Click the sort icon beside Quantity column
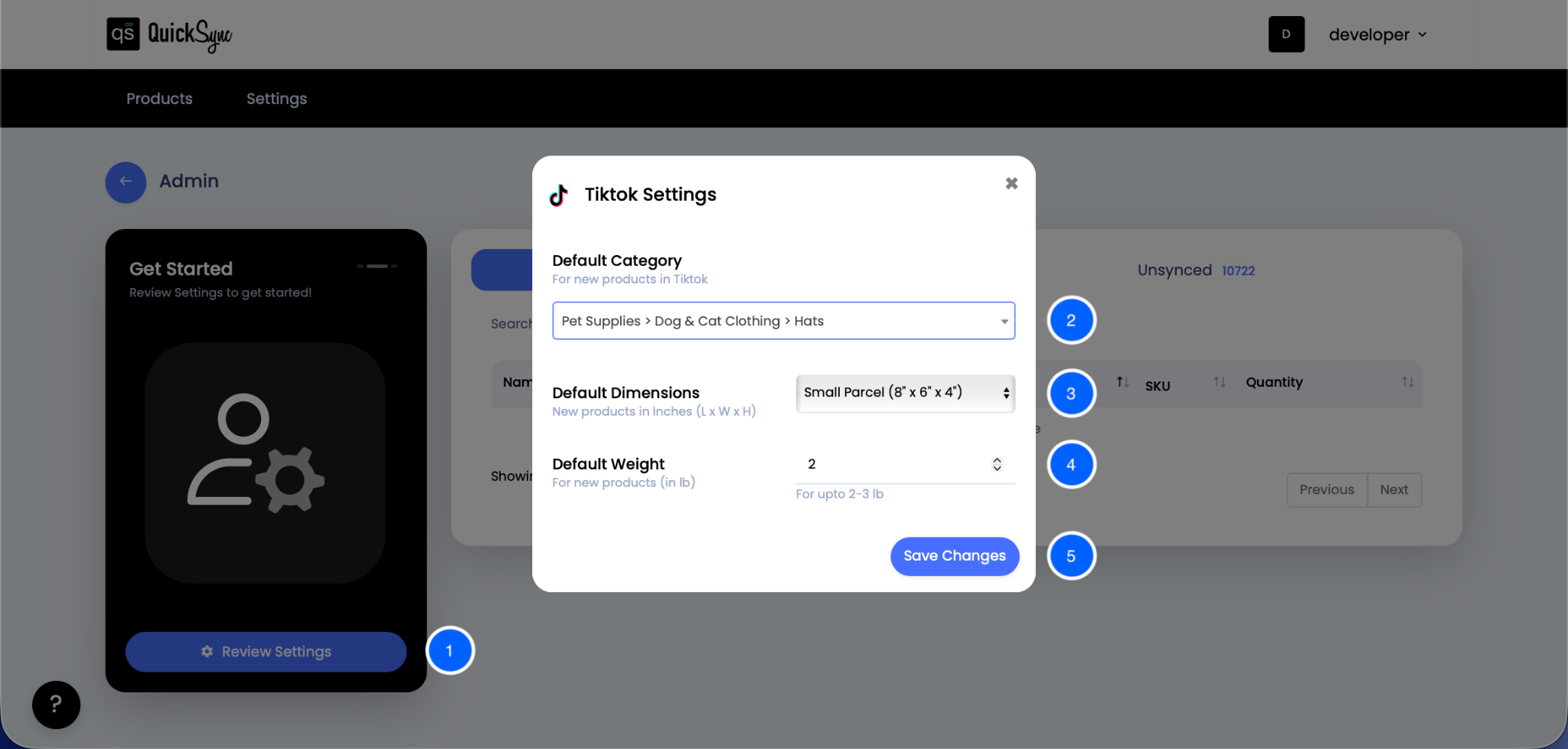Viewport: 1568px width, 749px height. click(1407, 382)
